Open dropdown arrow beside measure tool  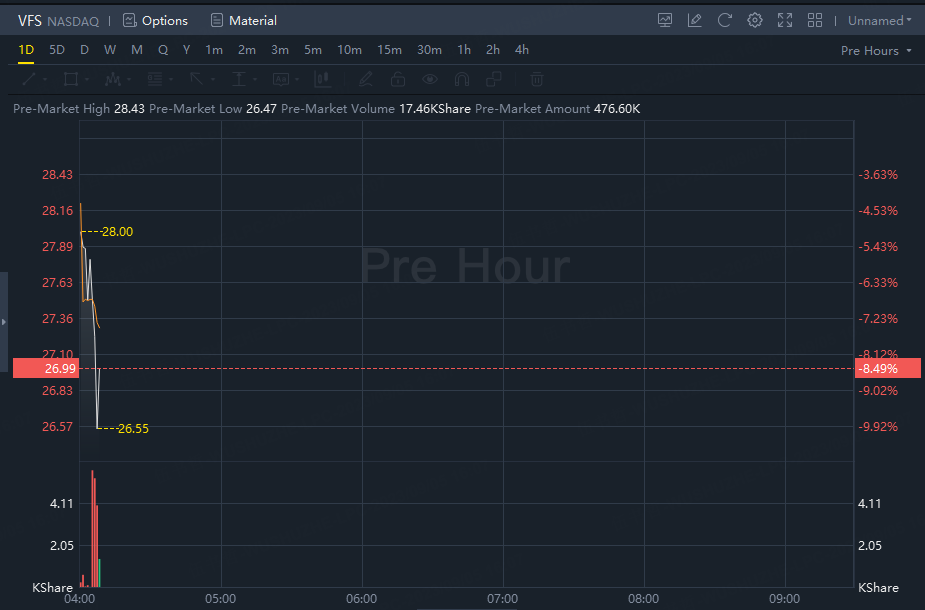click(x=255, y=80)
